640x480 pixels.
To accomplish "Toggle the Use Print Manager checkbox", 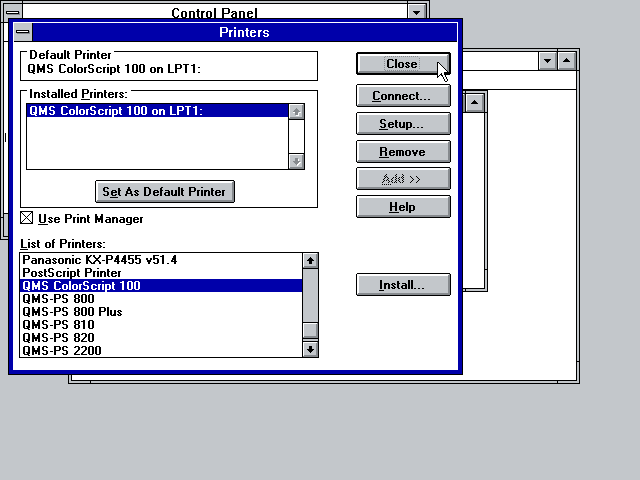I will click(x=27, y=218).
